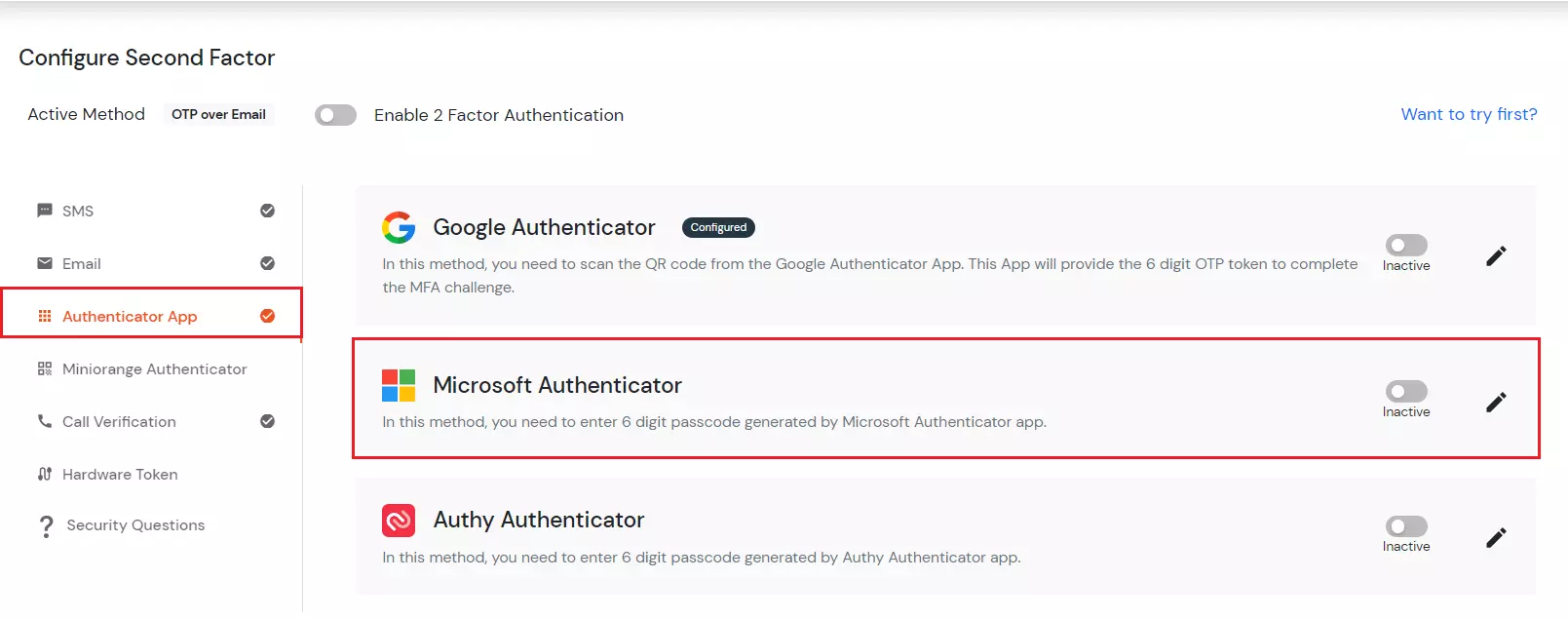Activate the Microsoft Authenticator toggle
This screenshot has width=1568, height=619.
(1405, 392)
